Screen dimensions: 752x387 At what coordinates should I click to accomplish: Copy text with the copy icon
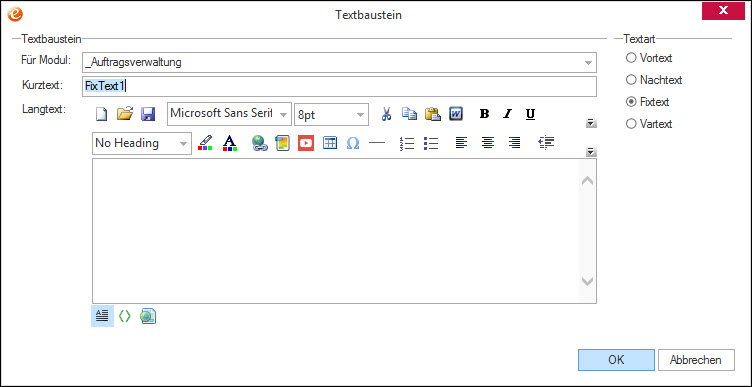[x=410, y=114]
